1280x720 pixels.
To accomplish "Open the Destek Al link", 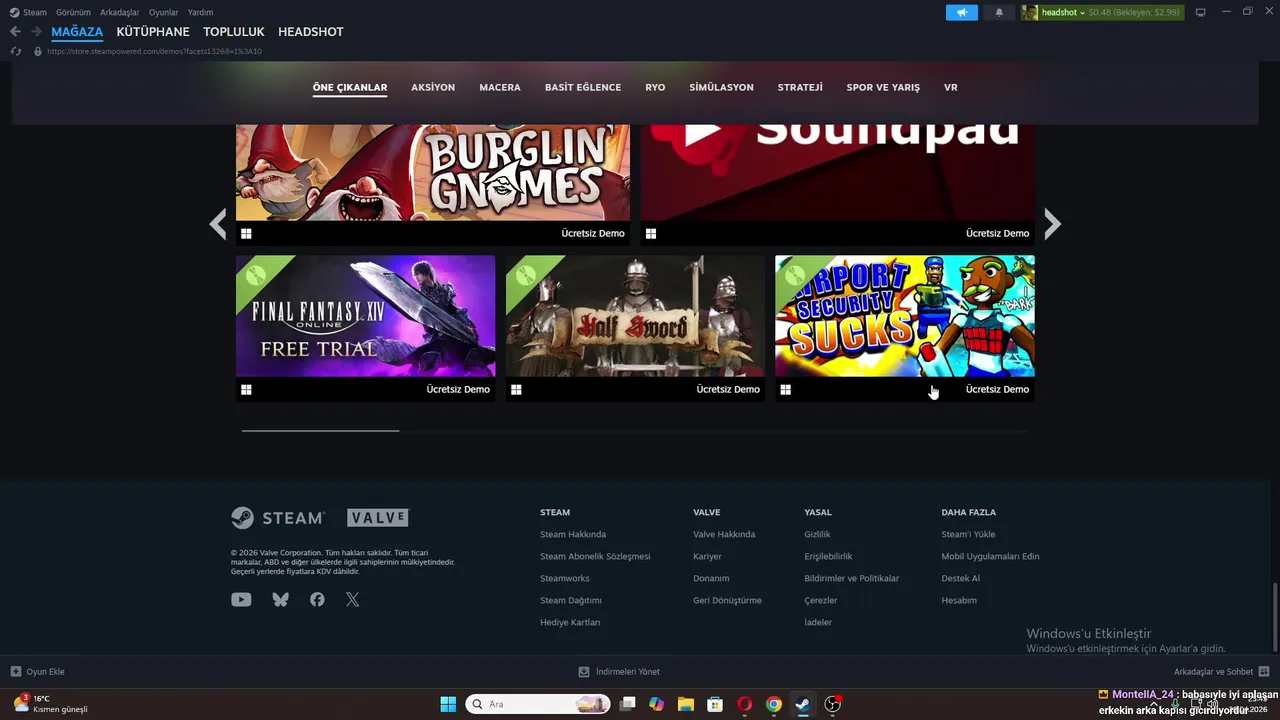I will click(x=960, y=578).
